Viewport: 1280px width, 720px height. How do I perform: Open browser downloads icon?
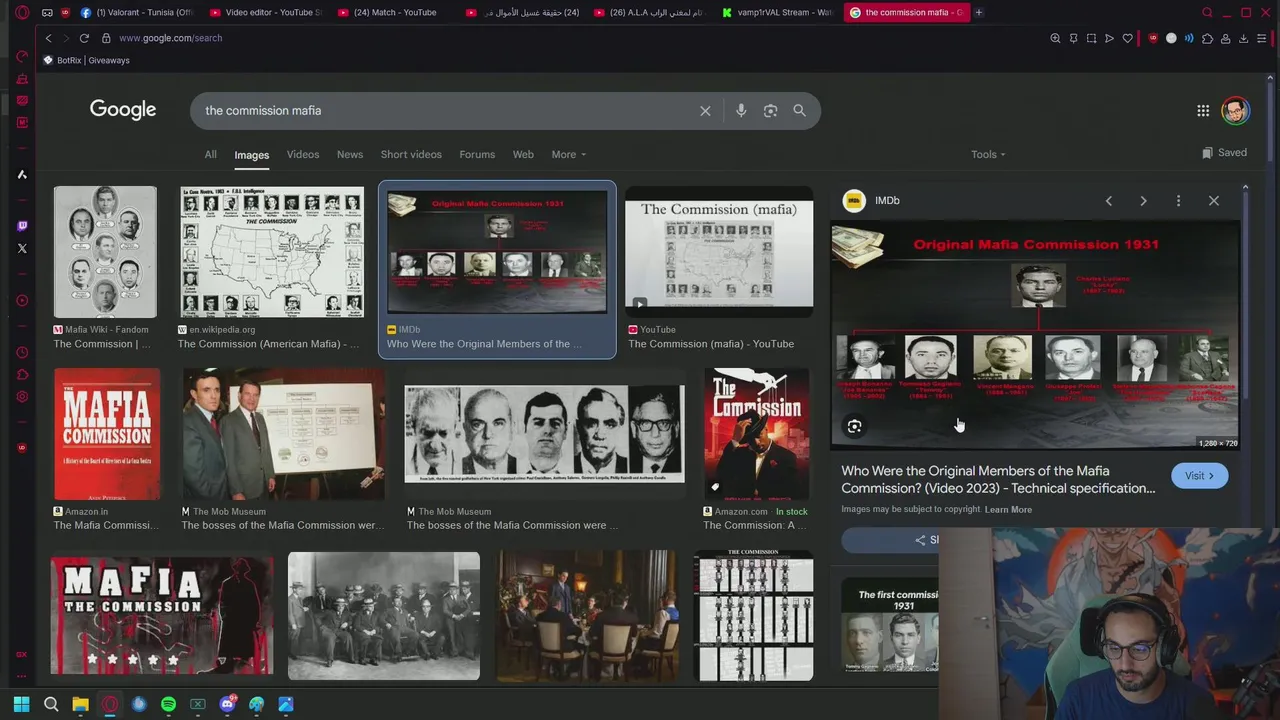coord(1243,38)
